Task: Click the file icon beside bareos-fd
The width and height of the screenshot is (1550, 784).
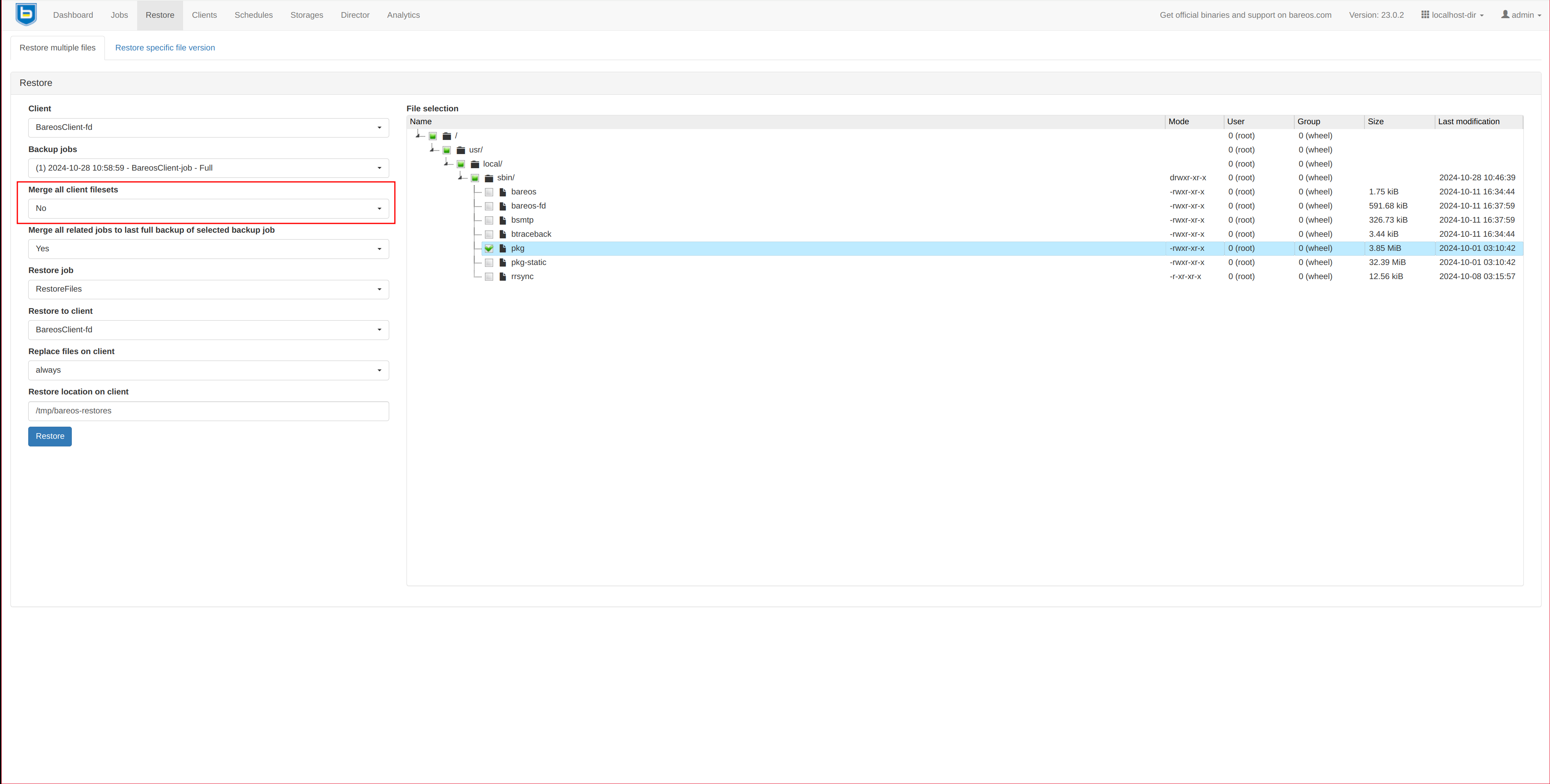Action: click(503, 206)
